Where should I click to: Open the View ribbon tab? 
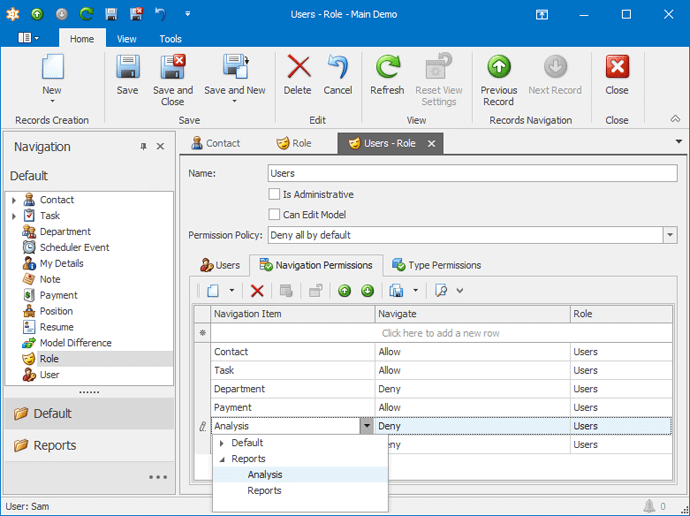click(x=127, y=39)
